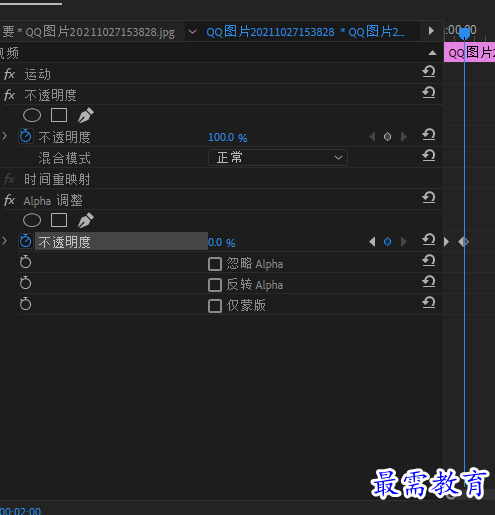Toggle the Alpha 调整 fx effect

pos(9,200)
